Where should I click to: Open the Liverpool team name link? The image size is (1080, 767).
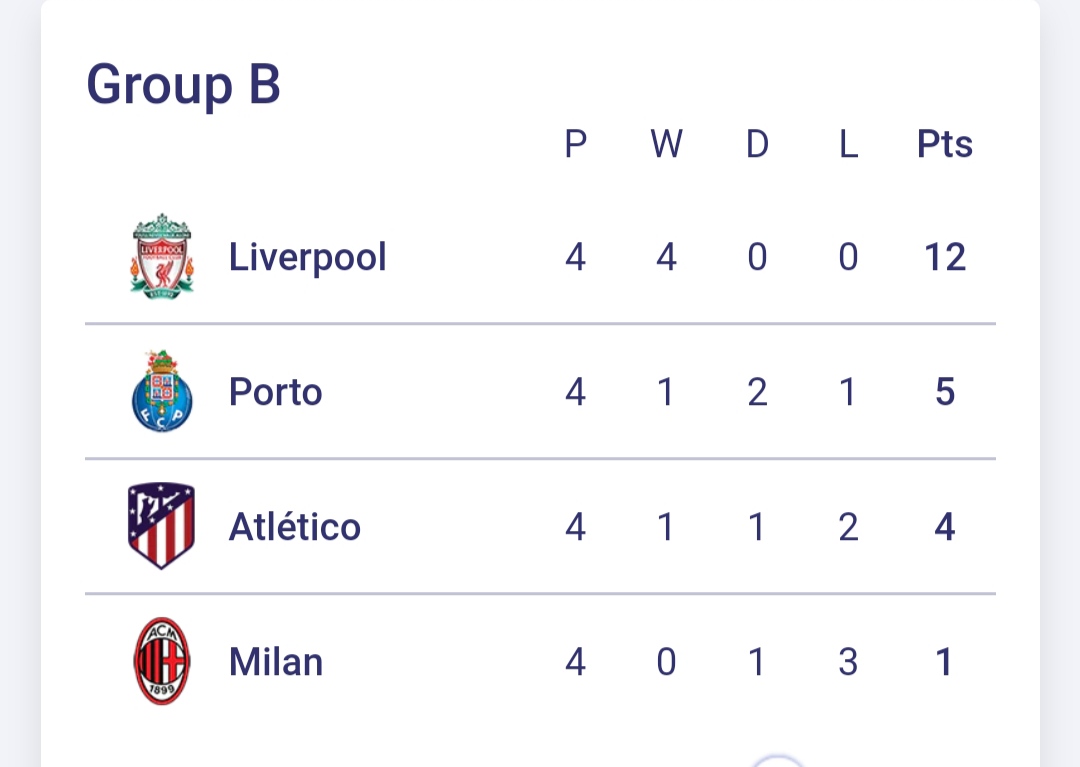pos(307,257)
